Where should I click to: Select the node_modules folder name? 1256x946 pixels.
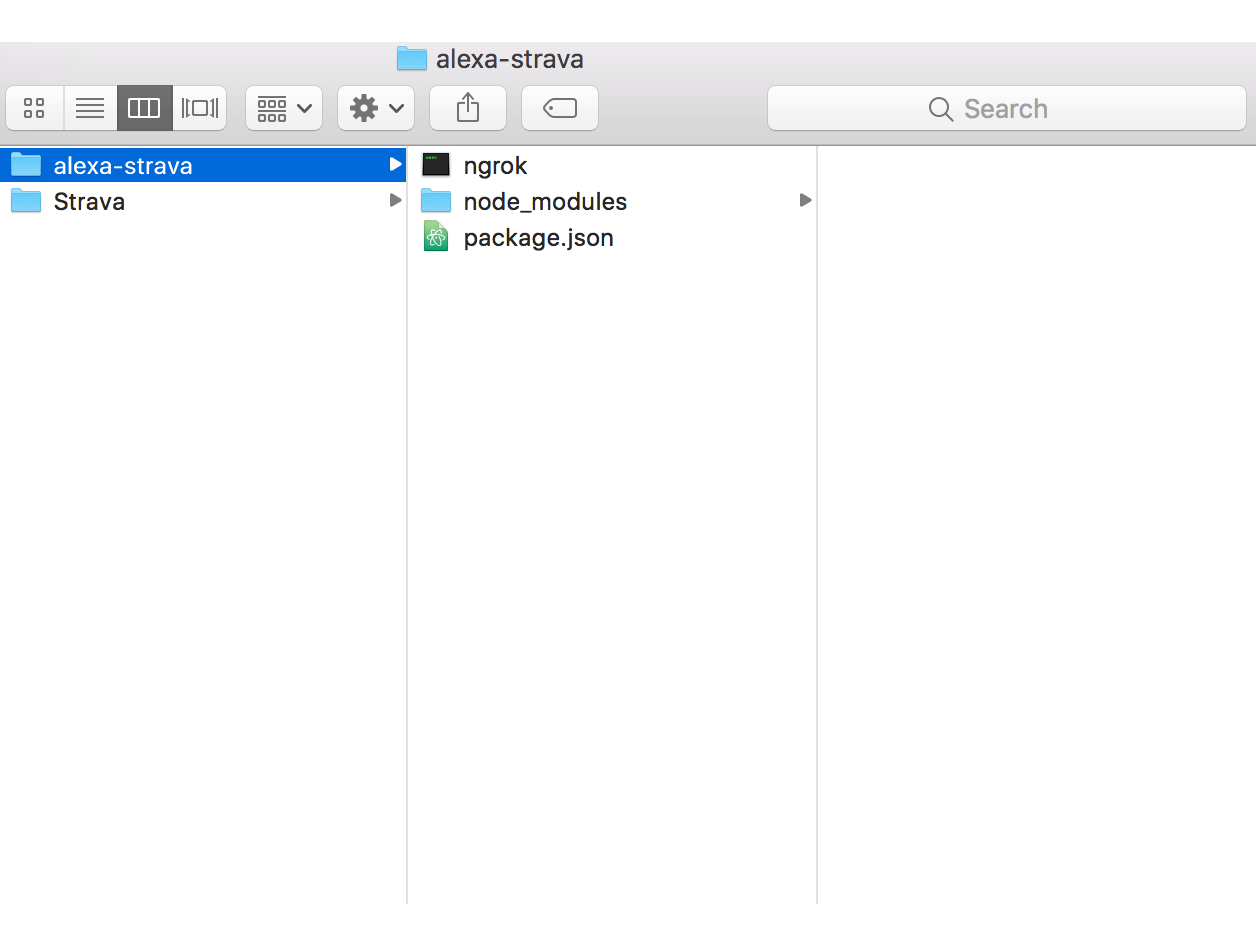pos(545,202)
